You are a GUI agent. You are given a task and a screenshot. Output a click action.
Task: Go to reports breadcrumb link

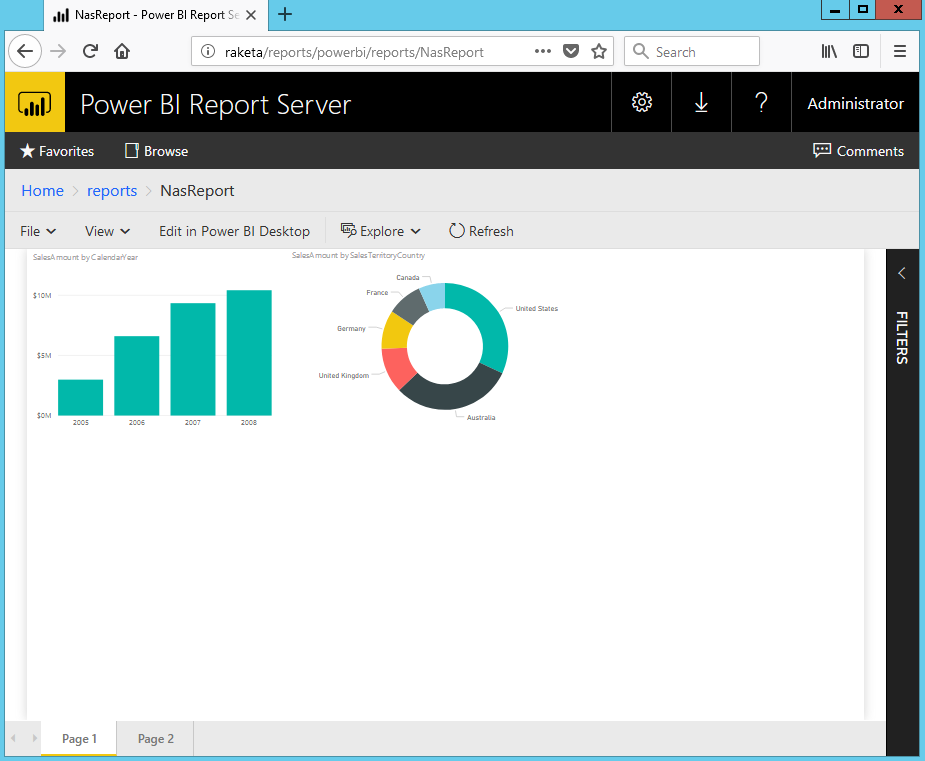[x=111, y=191]
